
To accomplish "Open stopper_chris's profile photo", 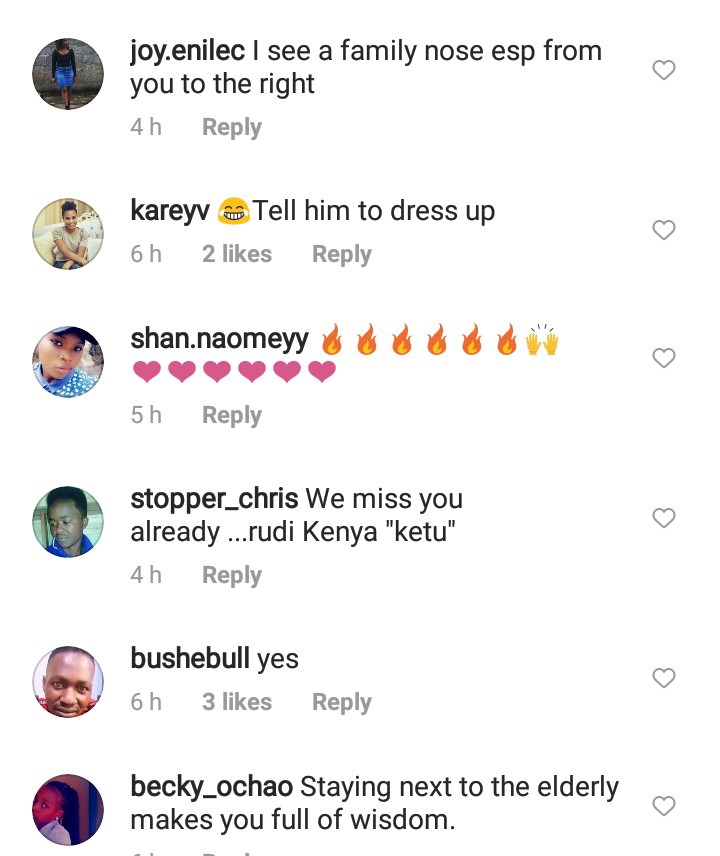I will pos(68,522).
